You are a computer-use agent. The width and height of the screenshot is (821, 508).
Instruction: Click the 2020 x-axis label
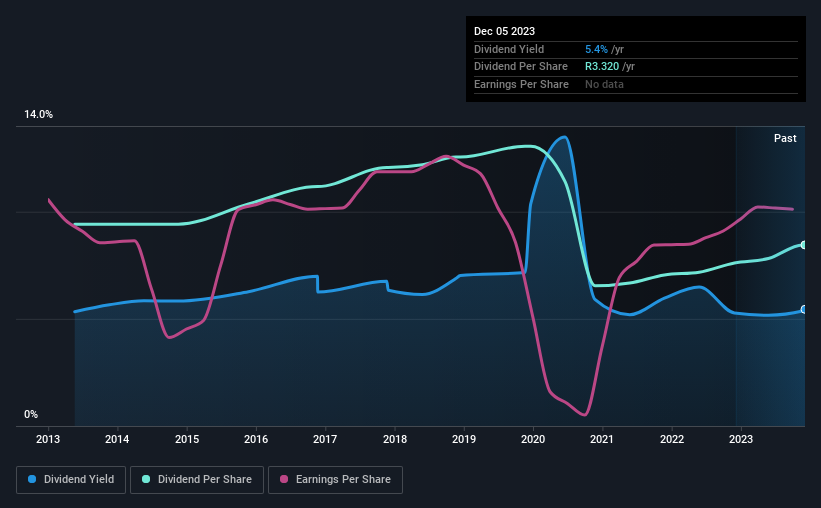click(533, 439)
